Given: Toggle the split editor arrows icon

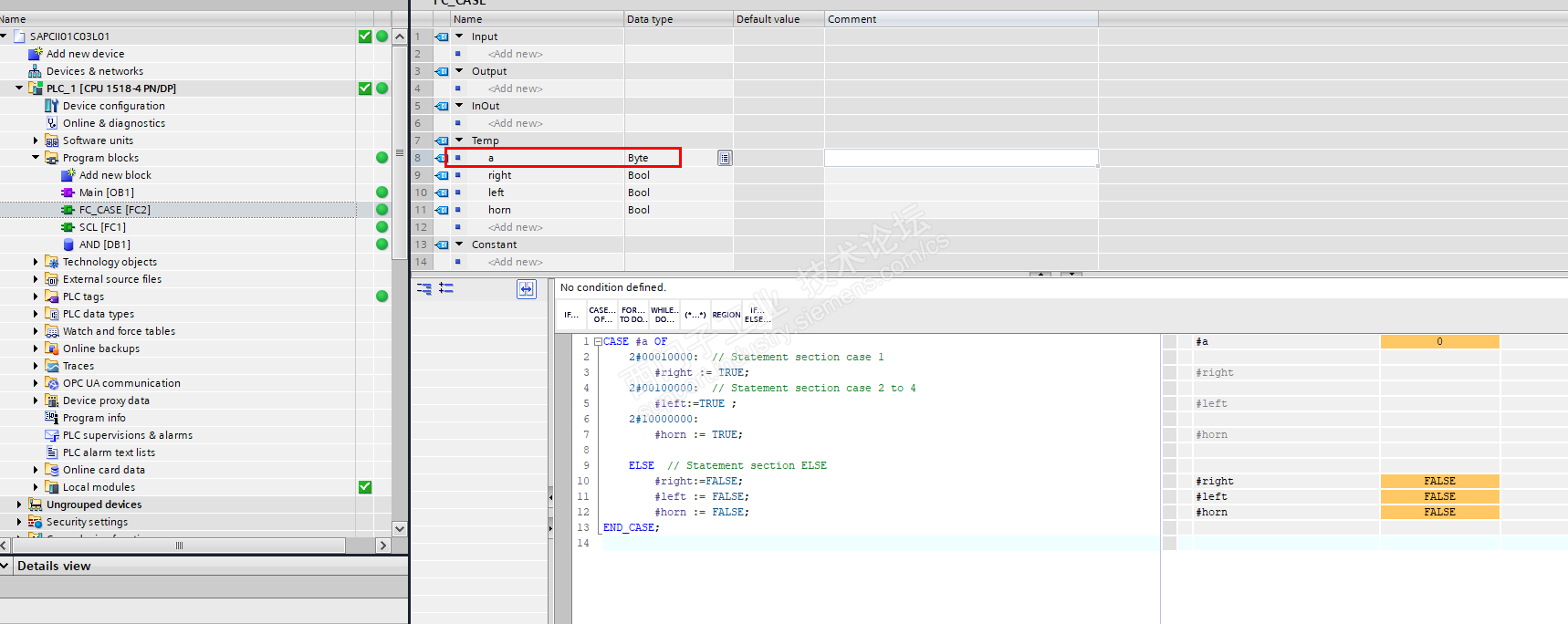Looking at the screenshot, I should [x=527, y=288].
